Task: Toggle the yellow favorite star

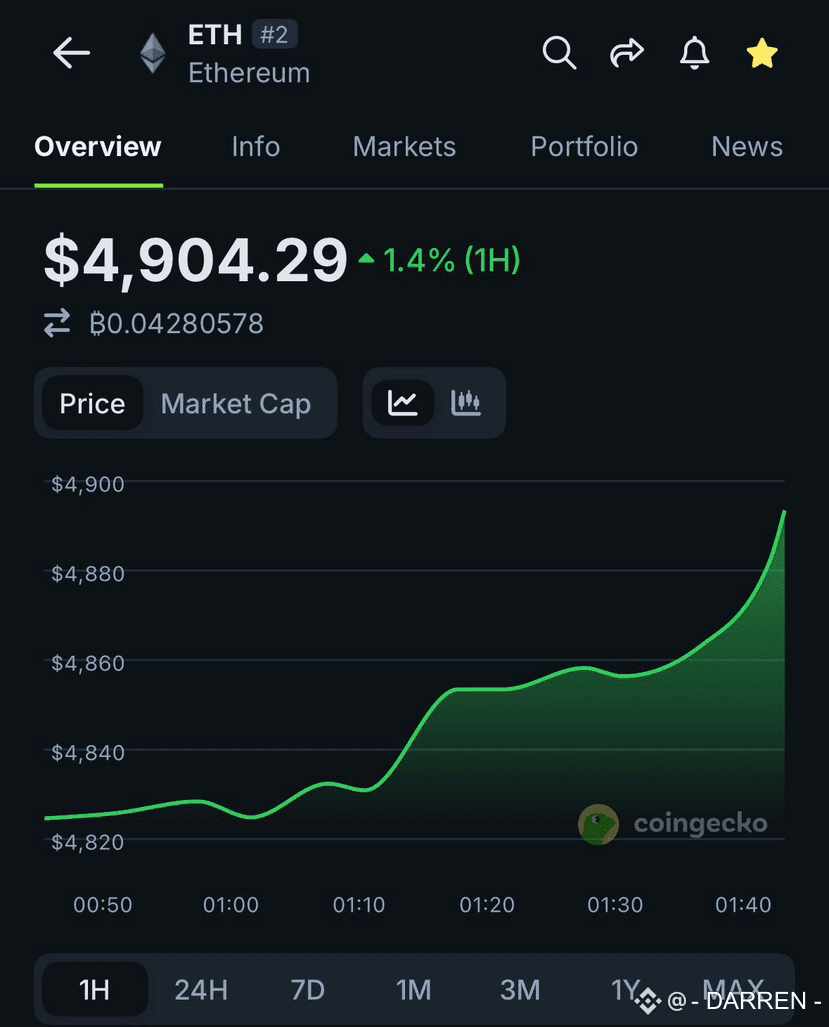Action: tap(762, 53)
